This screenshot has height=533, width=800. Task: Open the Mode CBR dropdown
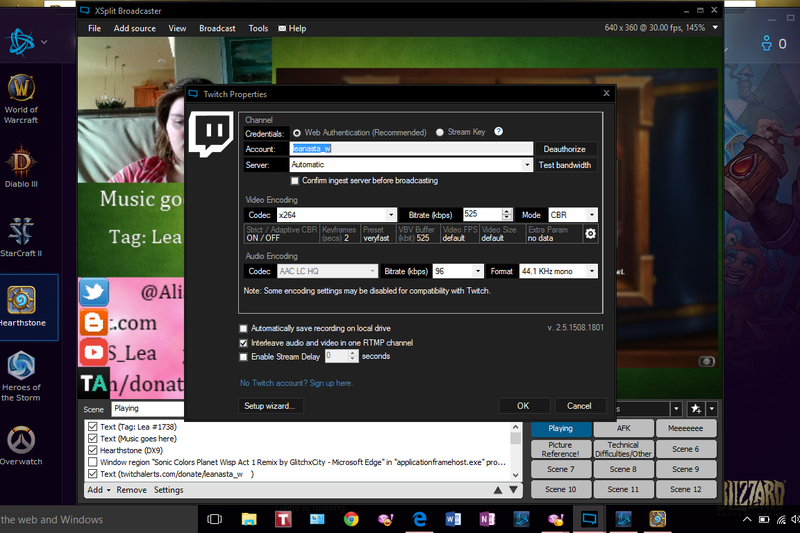tap(591, 215)
